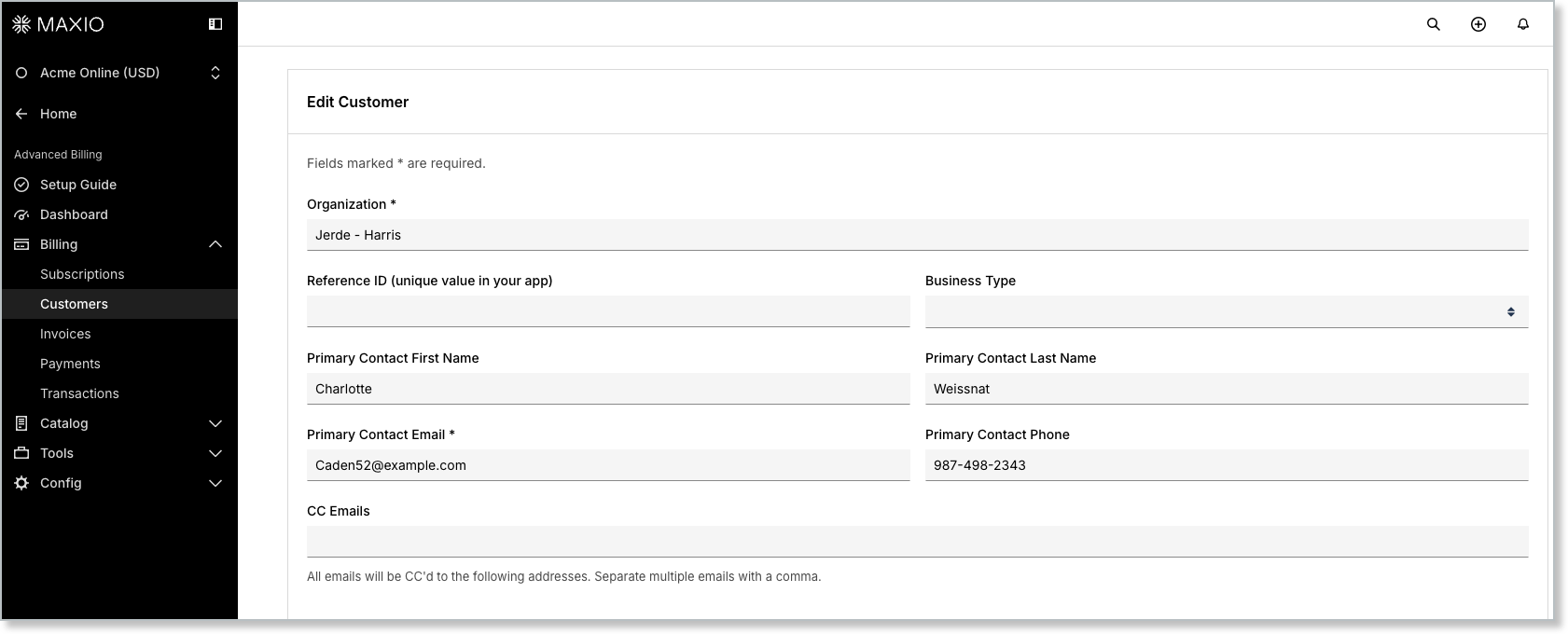
Task: Click the email field with Caden52@example.com
Action: point(608,465)
